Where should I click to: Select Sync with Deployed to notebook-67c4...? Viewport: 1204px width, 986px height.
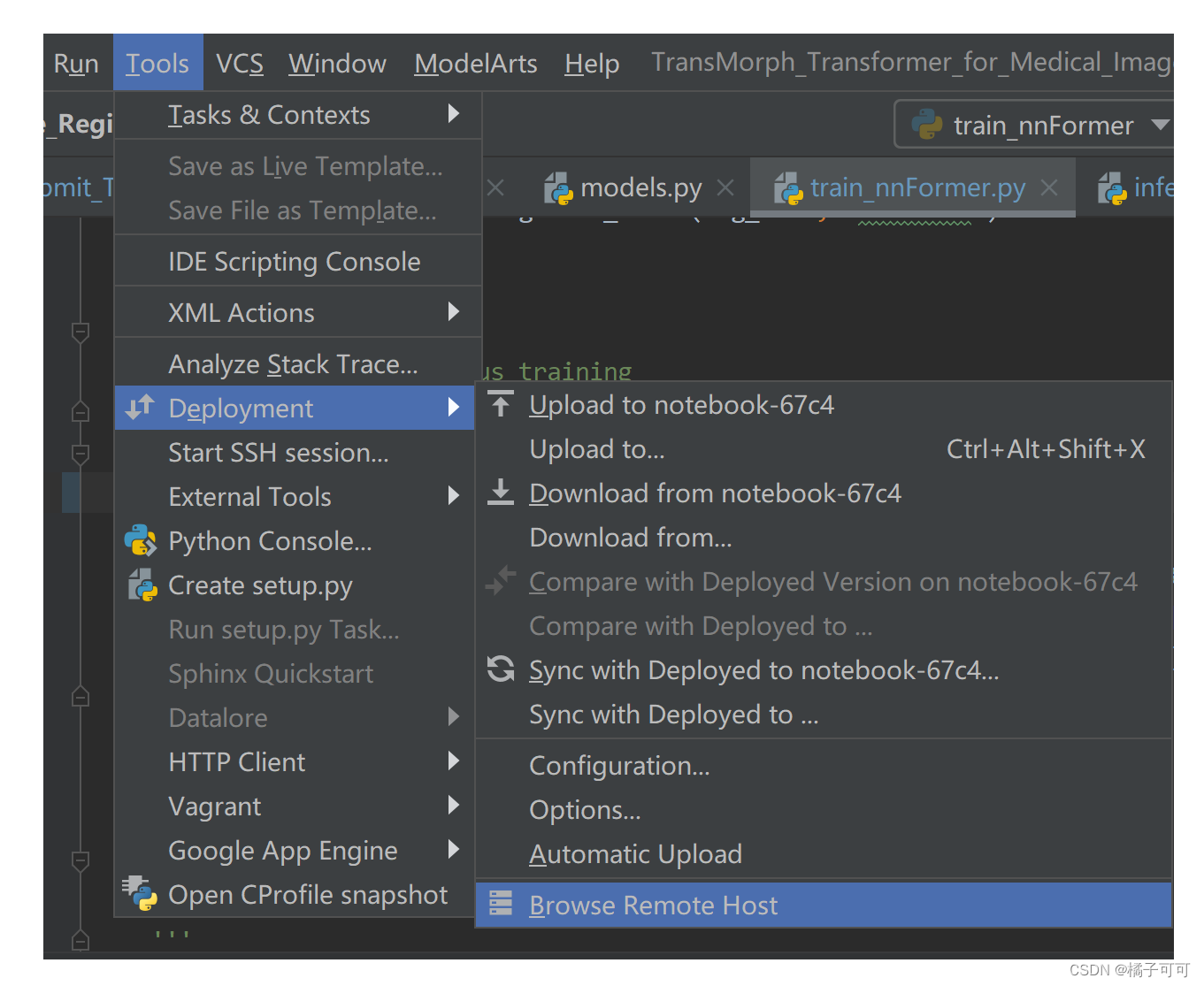[x=824, y=670]
